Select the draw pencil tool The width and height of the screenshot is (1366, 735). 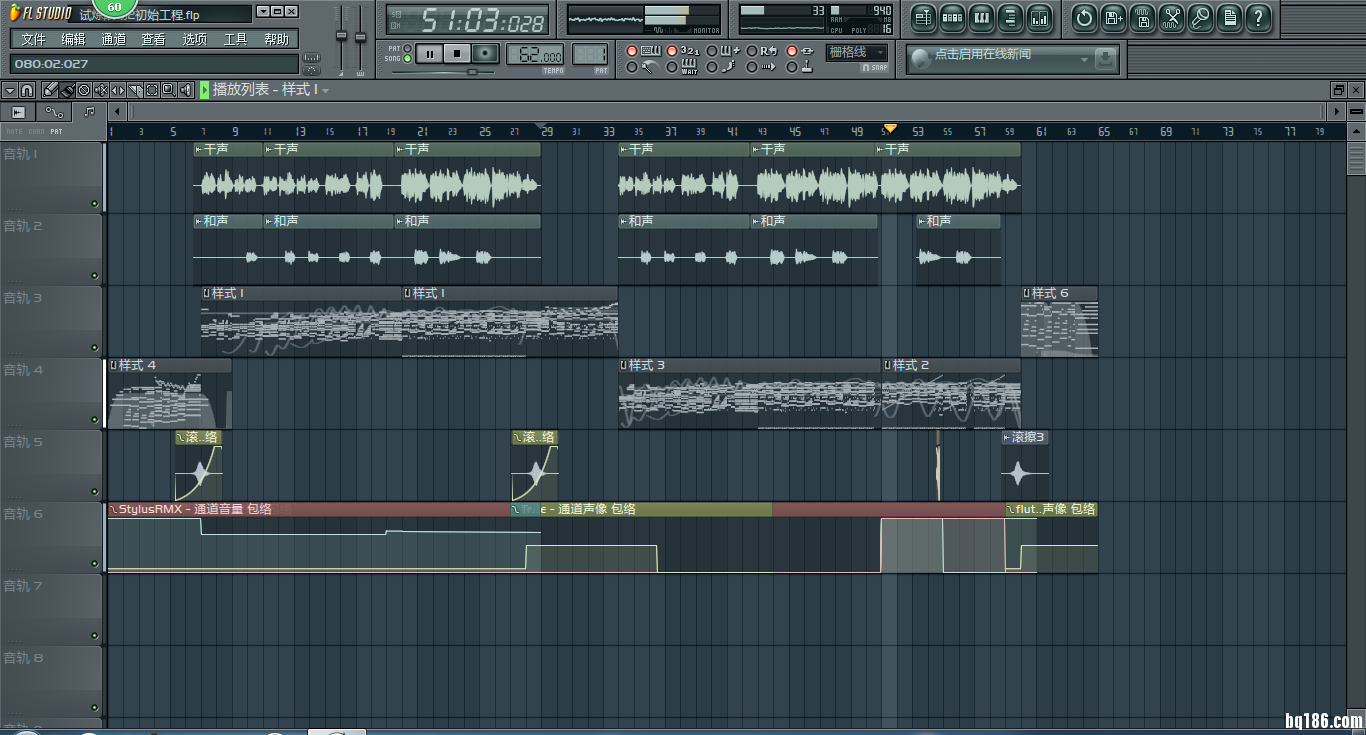(50, 90)
